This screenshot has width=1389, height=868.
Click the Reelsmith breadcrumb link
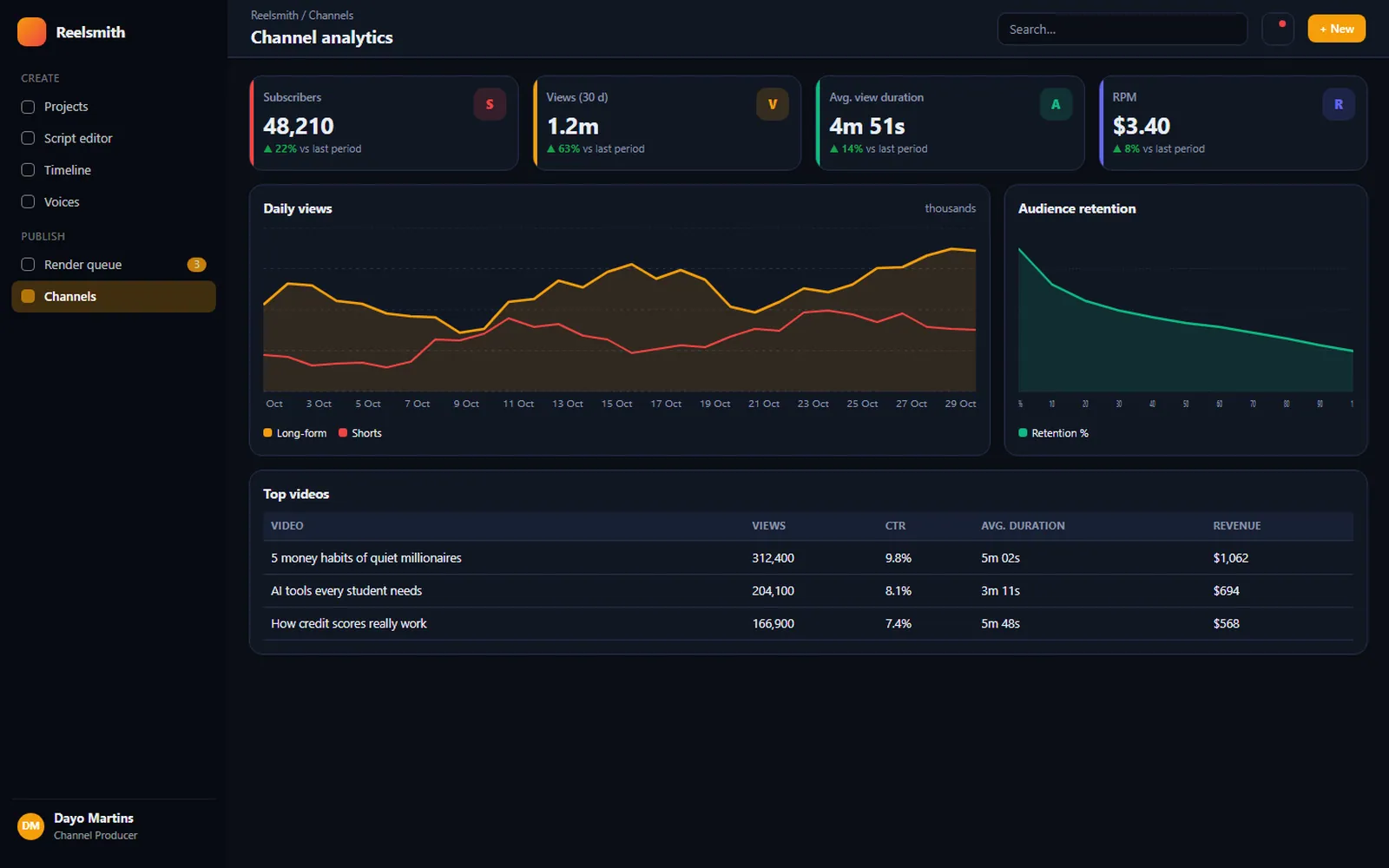274,16
